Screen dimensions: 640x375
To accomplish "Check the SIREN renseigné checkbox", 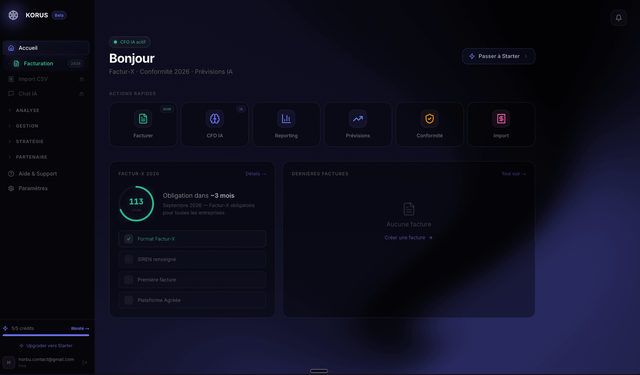I will [x=129, y=259].
